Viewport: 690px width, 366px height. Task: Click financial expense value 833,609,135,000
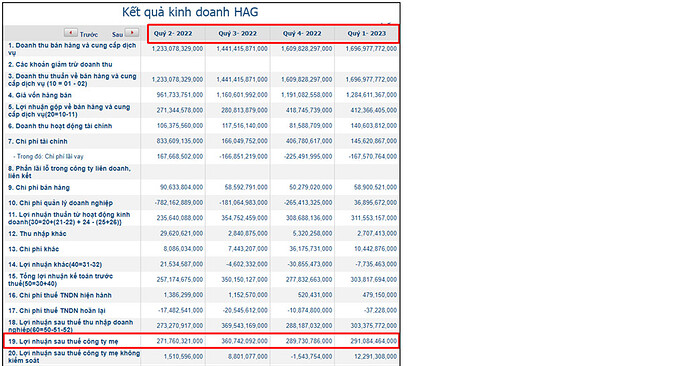180,141
